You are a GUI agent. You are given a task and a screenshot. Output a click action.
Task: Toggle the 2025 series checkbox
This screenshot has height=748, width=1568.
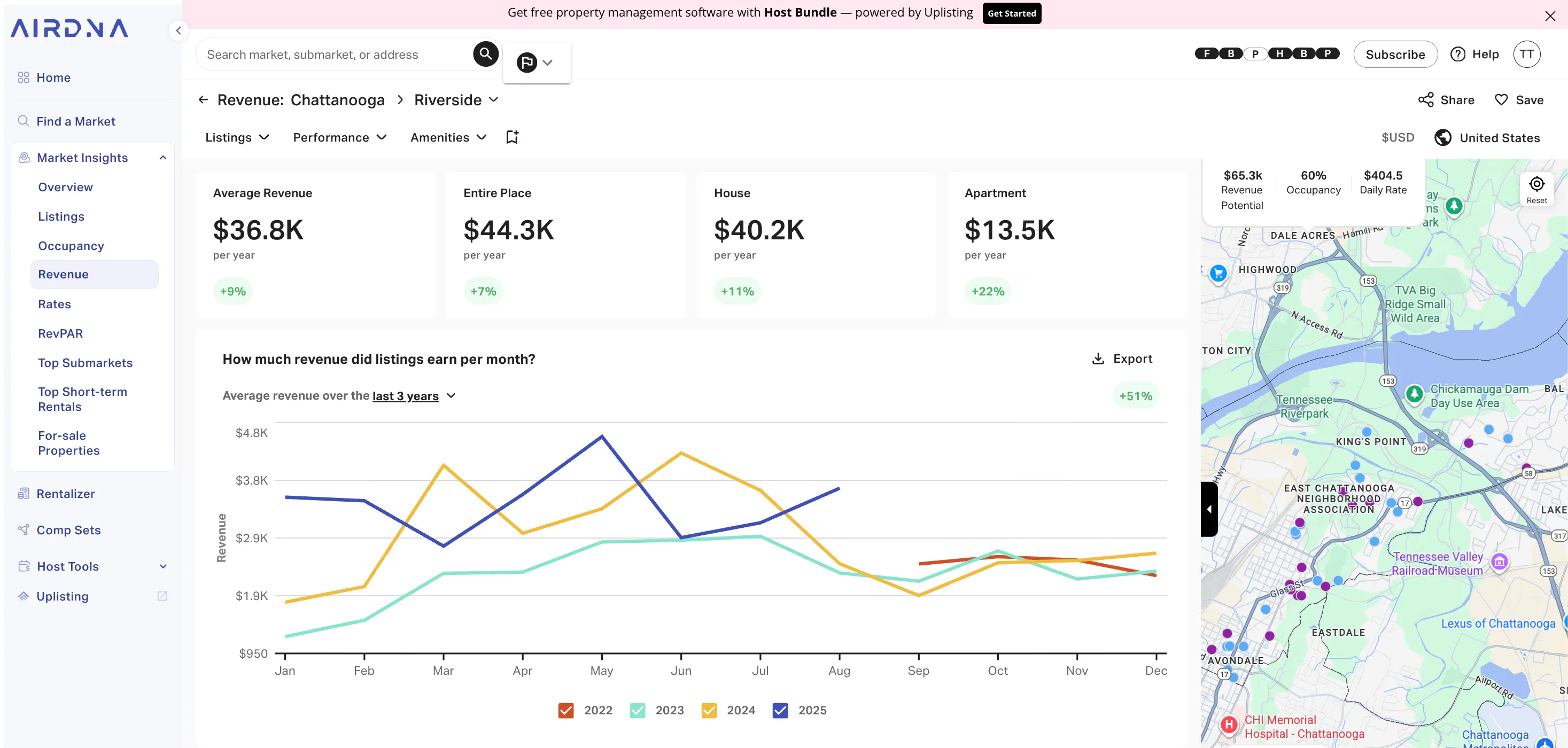(x=780, y=710)
